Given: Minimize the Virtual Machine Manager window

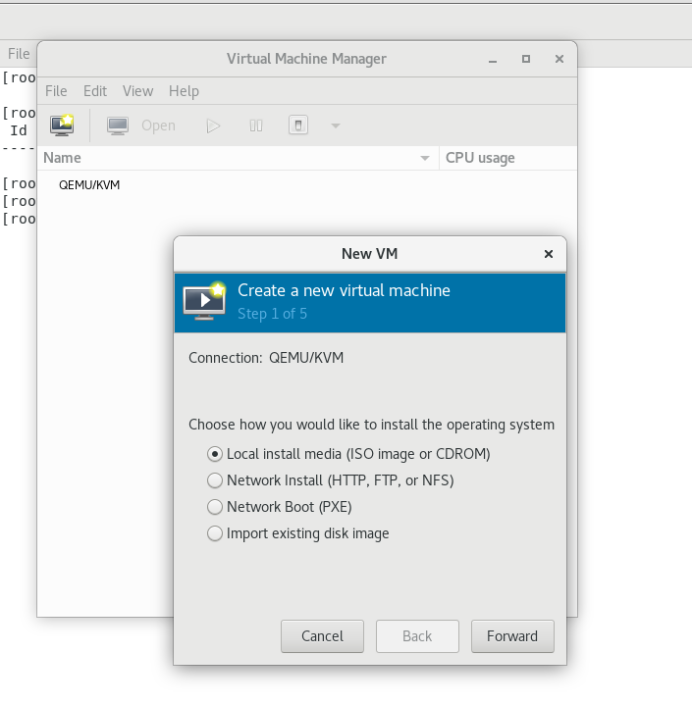Looking at the screenshot, I should point(493,59).
